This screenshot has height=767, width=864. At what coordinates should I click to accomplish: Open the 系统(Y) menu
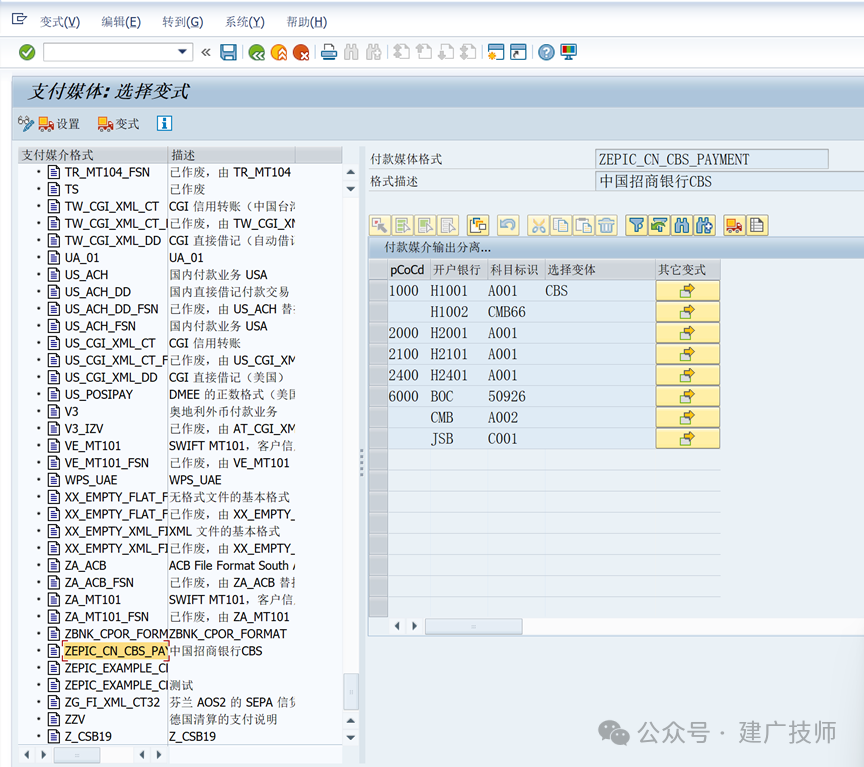[x=245, y=22]
